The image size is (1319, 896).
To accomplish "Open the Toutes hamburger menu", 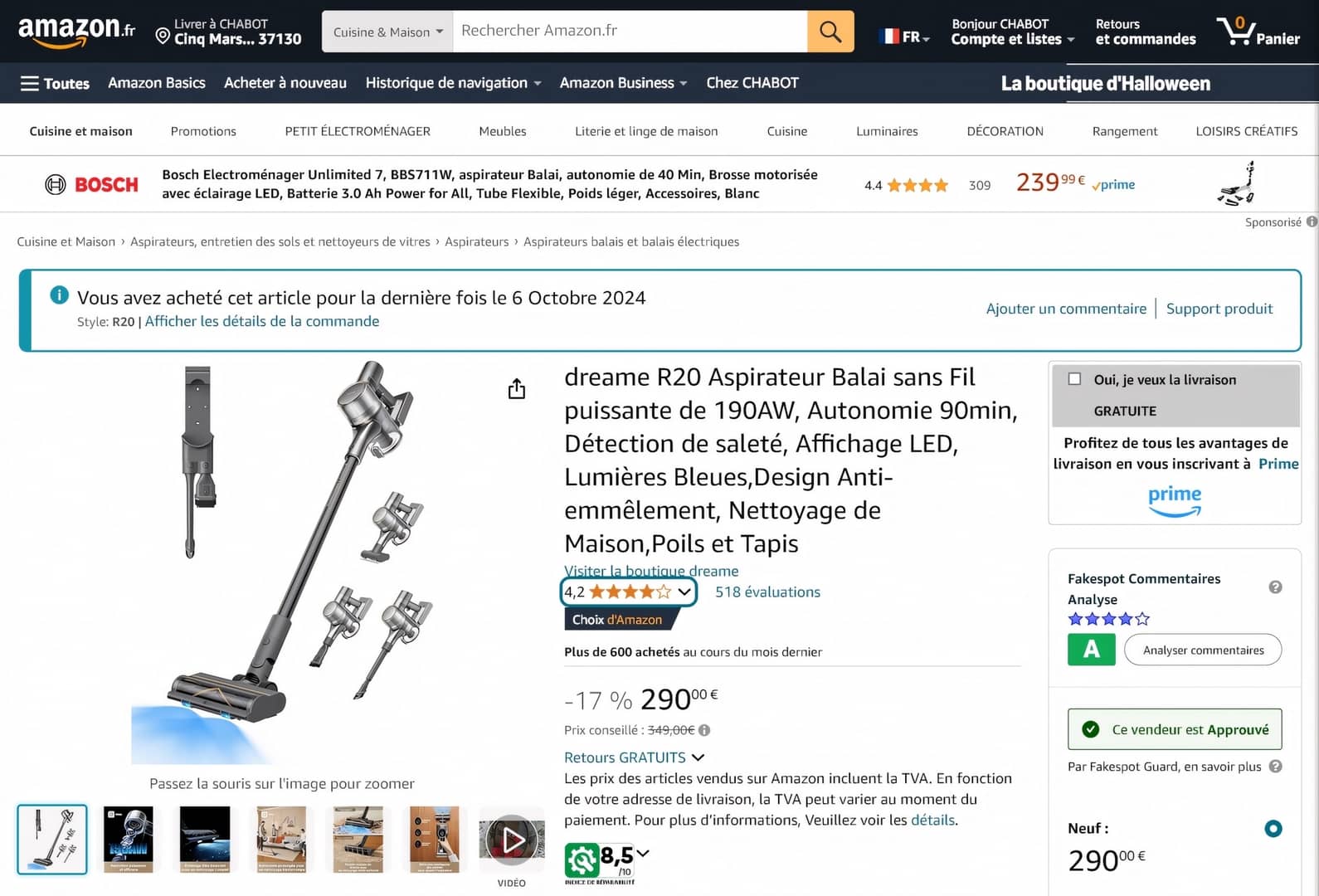I will pyautogui.click(x=55, y=83).
